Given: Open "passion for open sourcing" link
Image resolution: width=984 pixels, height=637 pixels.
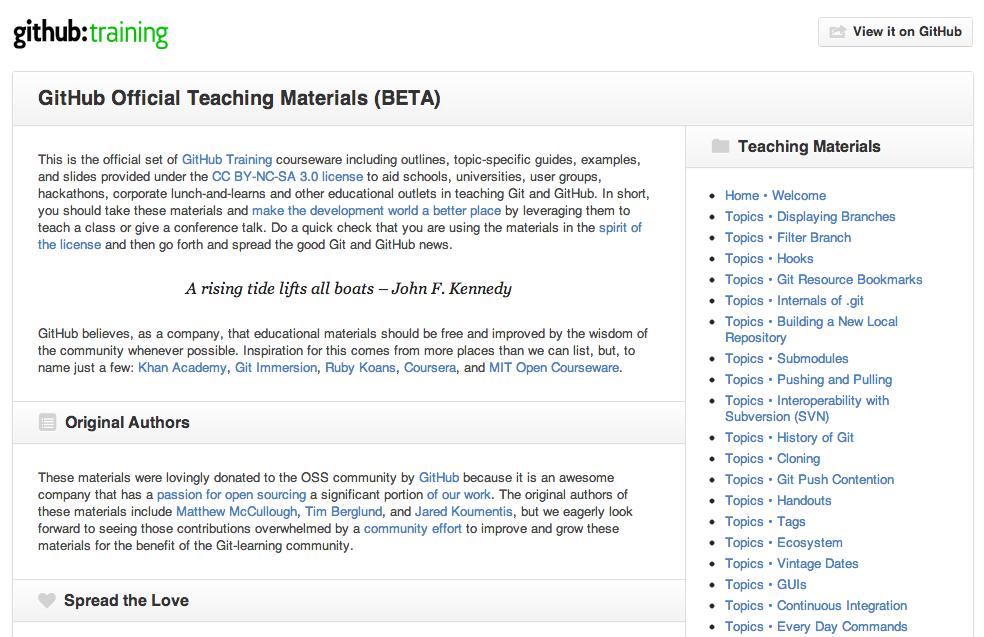Looking at the screenshot, I should pyautogui.click(x=232, y=495).
